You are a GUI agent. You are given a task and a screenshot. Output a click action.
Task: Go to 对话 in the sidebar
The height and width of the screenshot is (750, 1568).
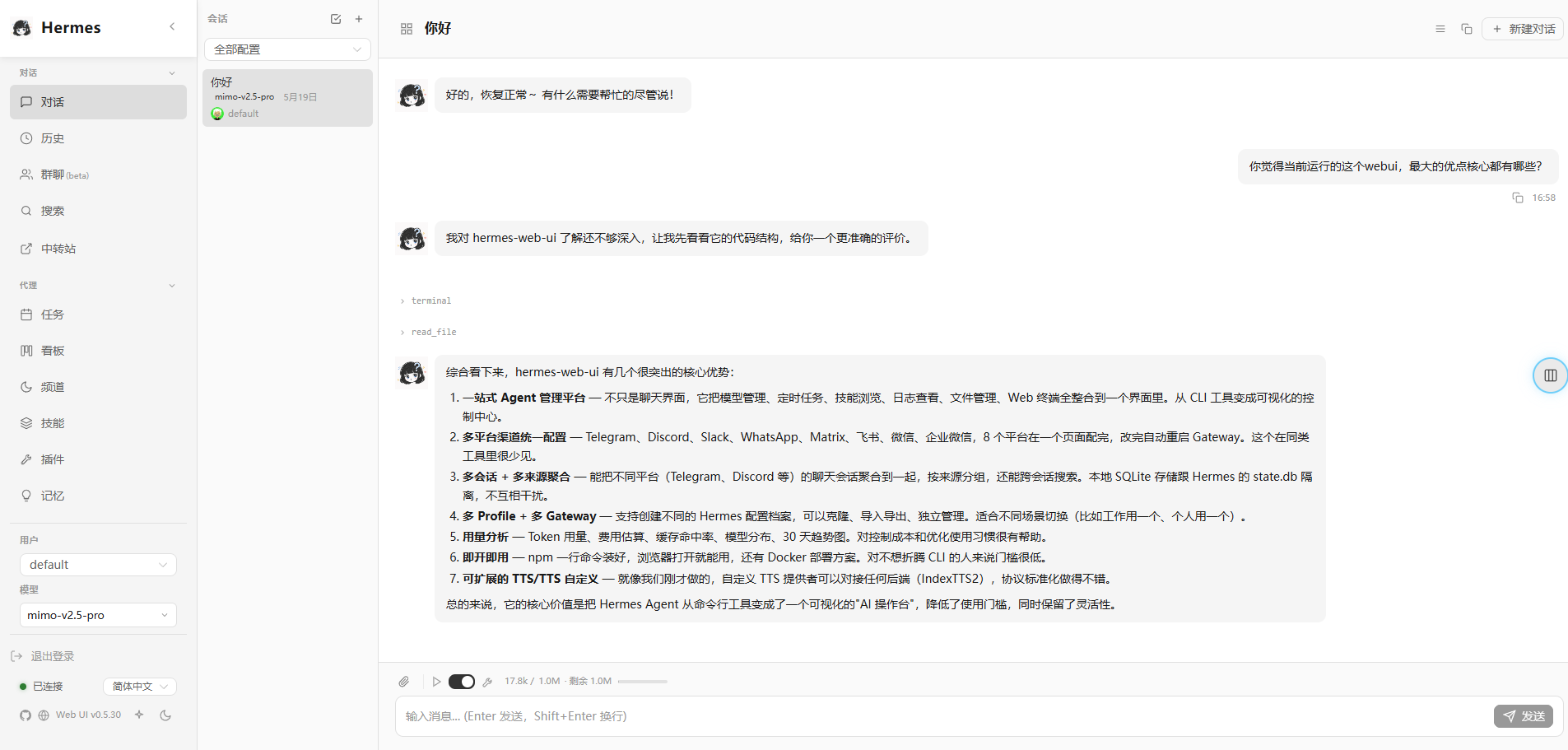click(x=98, y=102)
